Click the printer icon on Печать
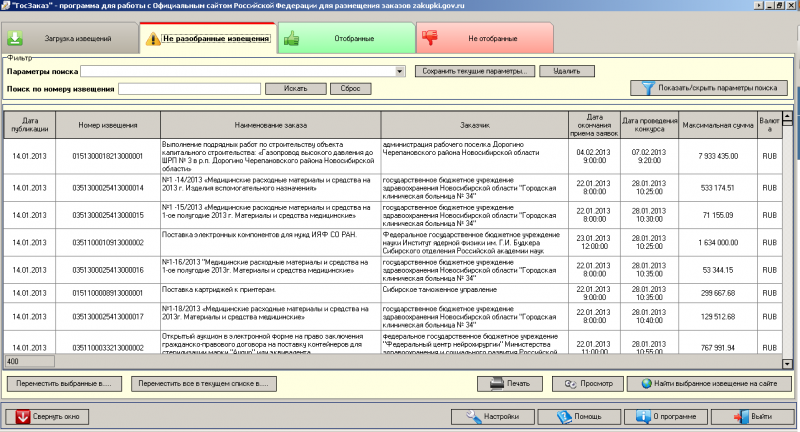 [x=496, y=384]
